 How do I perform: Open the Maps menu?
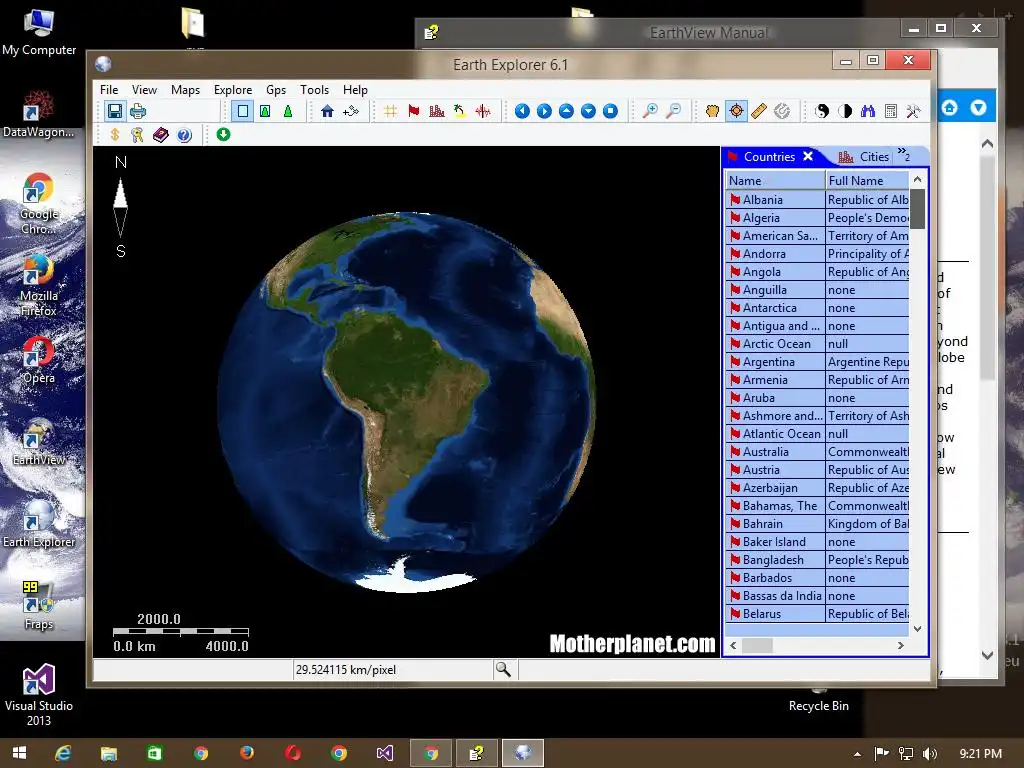click(185, 89)
